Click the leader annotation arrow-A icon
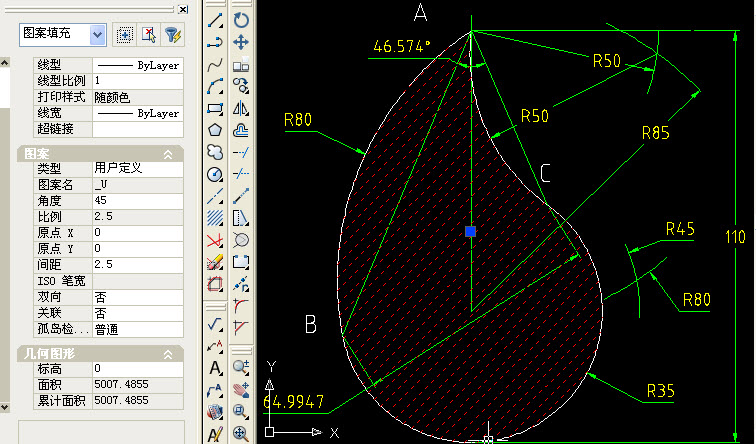Image resolution: width=756 pixels, height=444 pixels. point(215,346)
